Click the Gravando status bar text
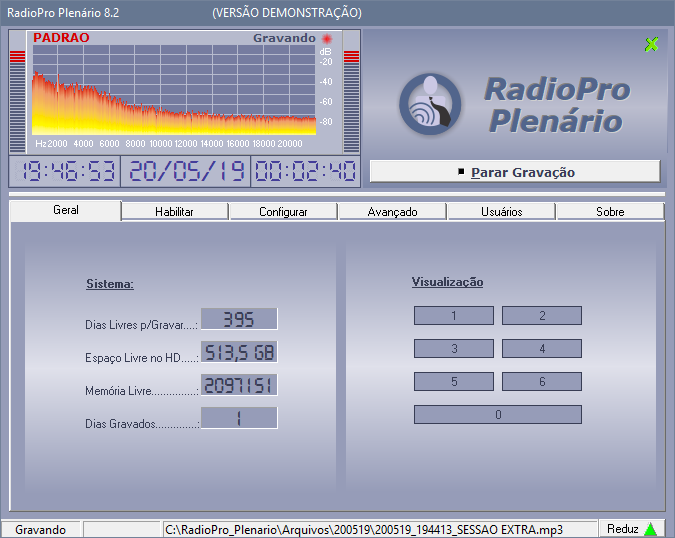The image size is (675, 538). (40, 529)
